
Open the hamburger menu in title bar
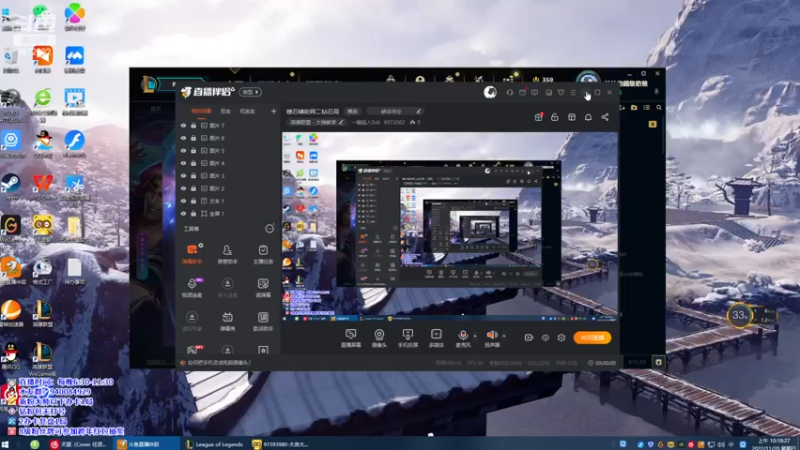pyautogui.click(x=573, y=92)
